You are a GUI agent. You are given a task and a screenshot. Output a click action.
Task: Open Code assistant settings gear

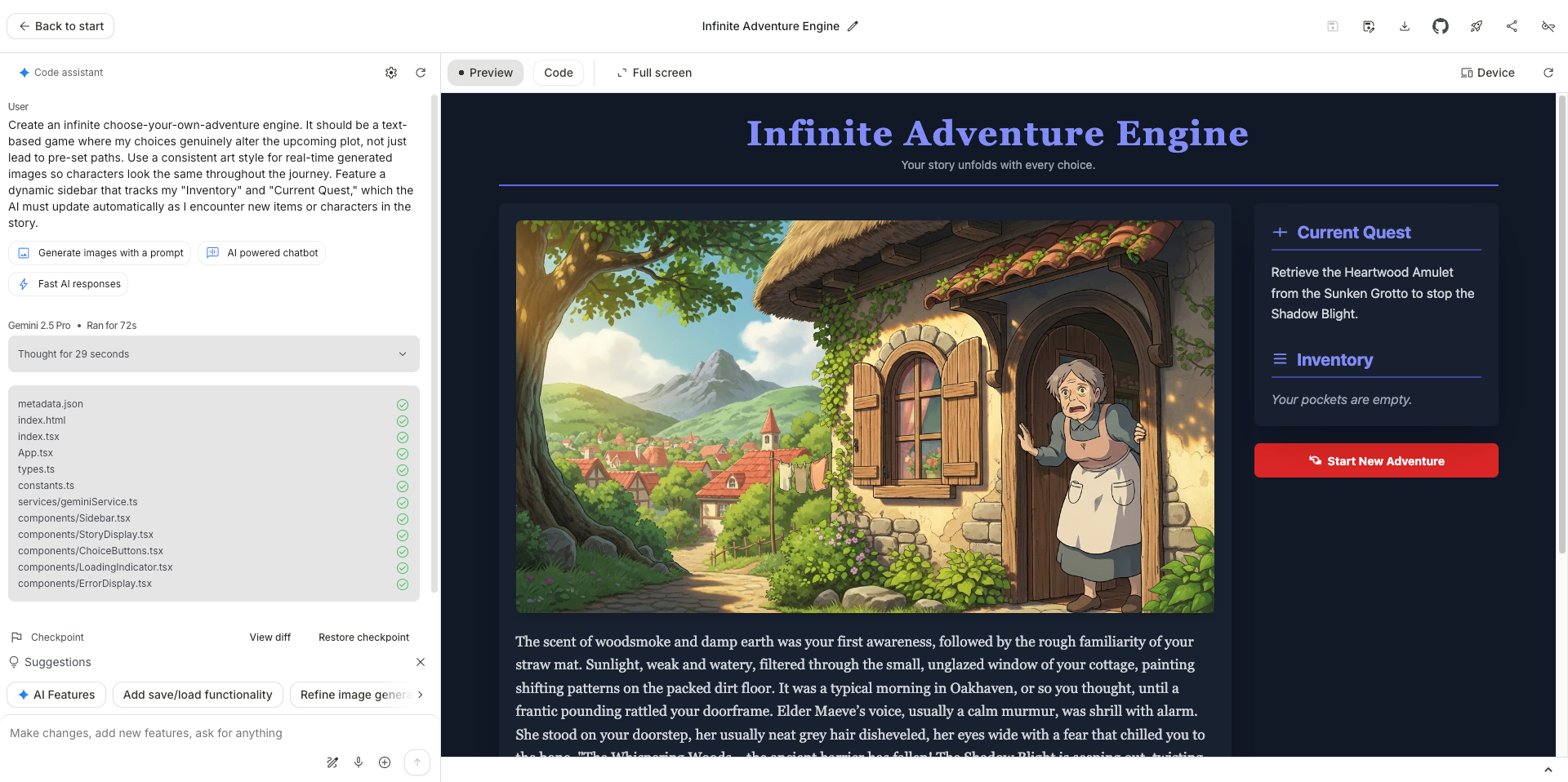(x=391, y=72)
